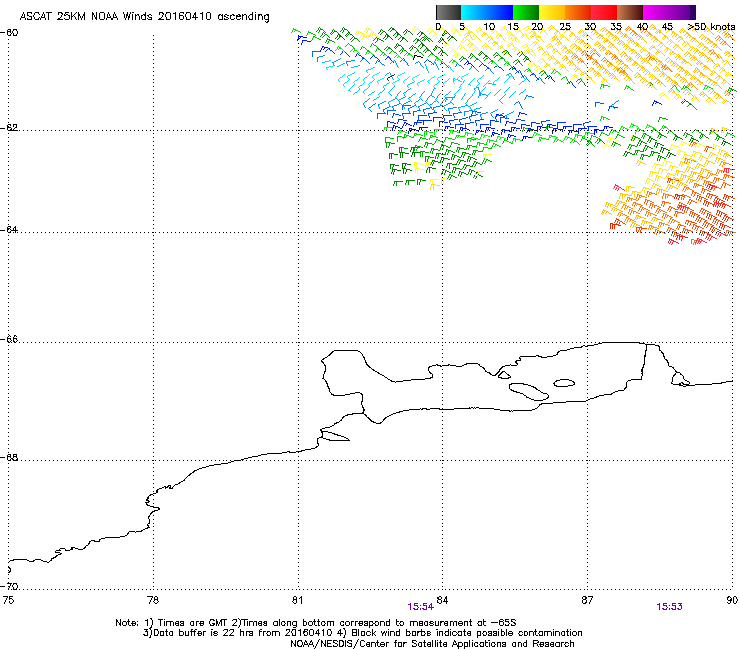Click the purple 15:54 pass time label
The image size is (740, 650).
(x=420, y=607)
